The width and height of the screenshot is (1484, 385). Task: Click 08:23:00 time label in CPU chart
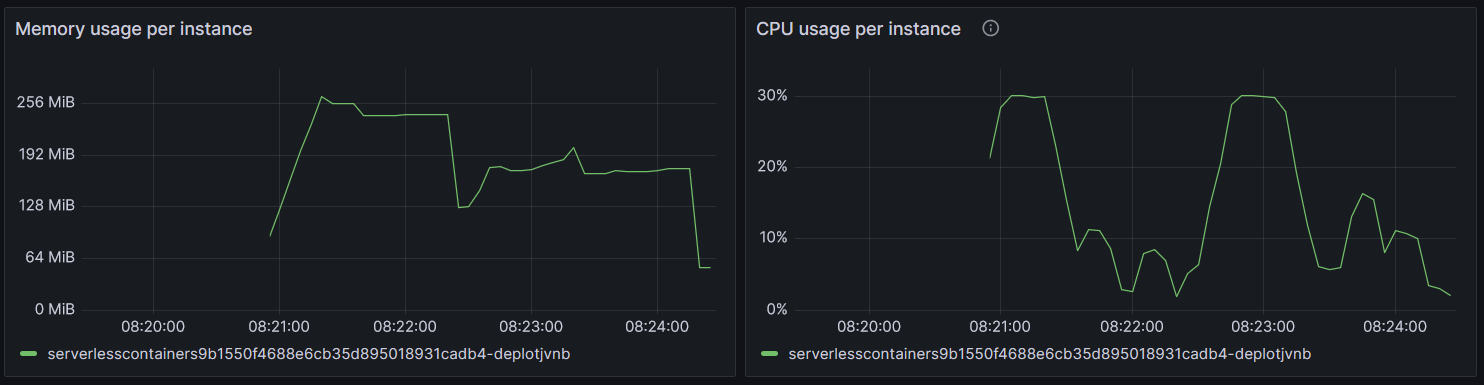point(1263,326)
